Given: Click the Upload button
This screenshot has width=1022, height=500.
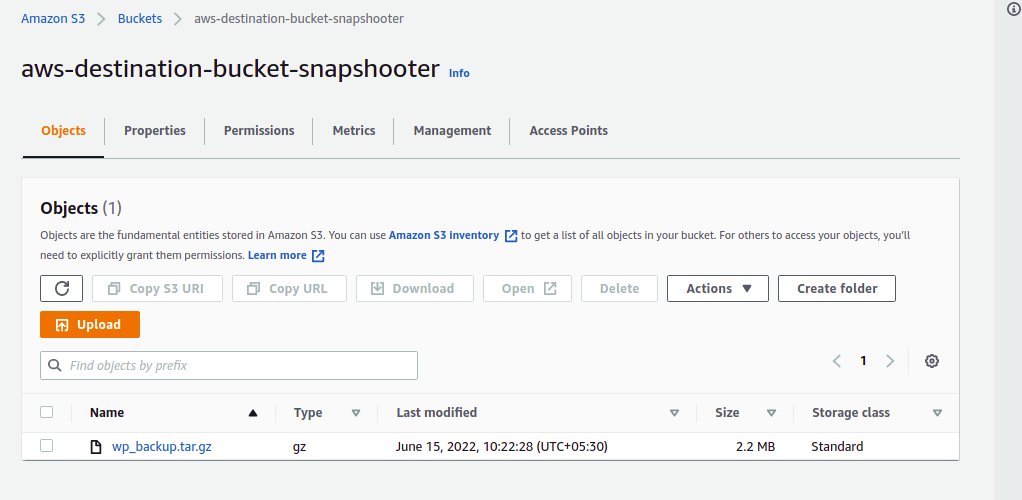Looking at the screenshot, I should (90, 325).
